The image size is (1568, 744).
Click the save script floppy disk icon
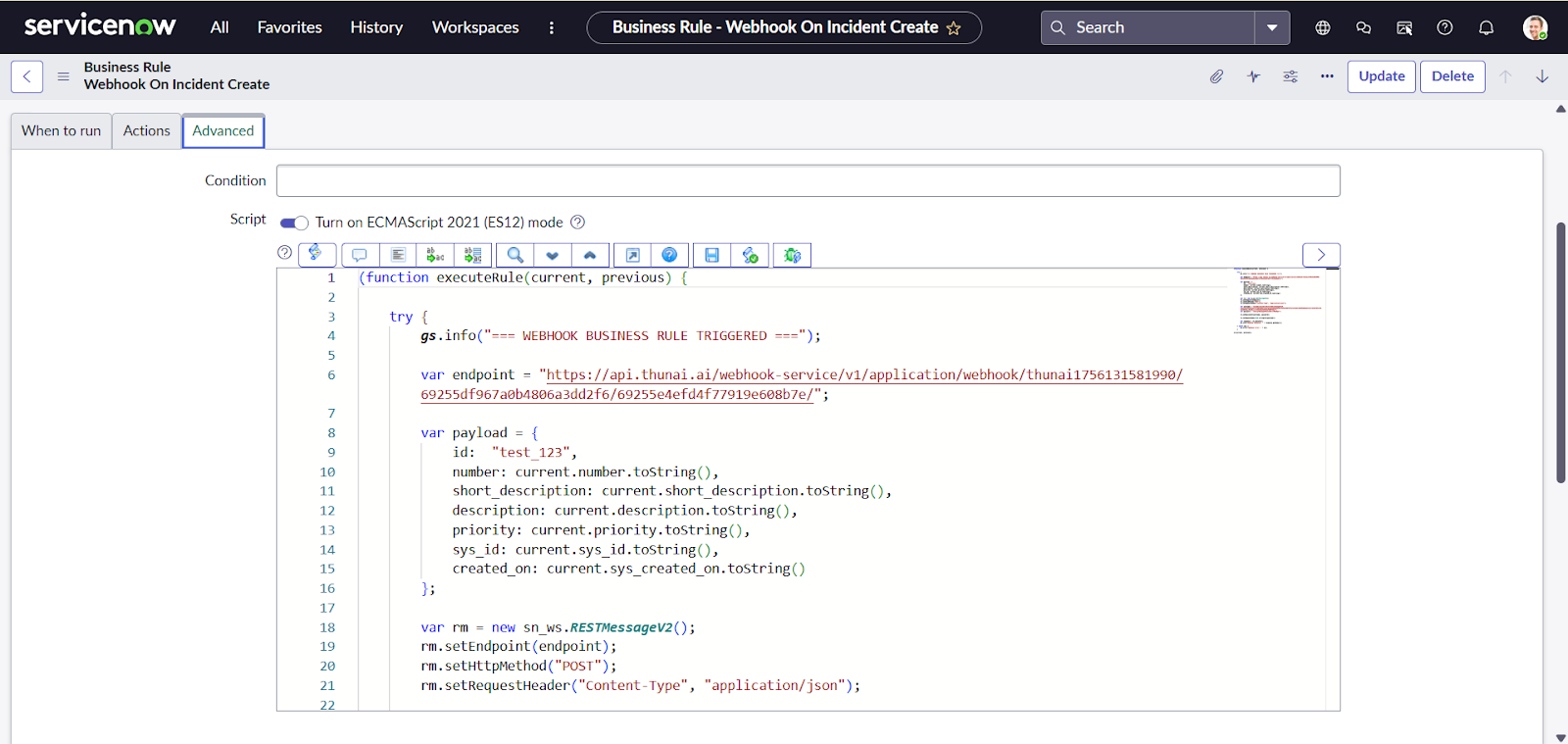click(711, 256)
